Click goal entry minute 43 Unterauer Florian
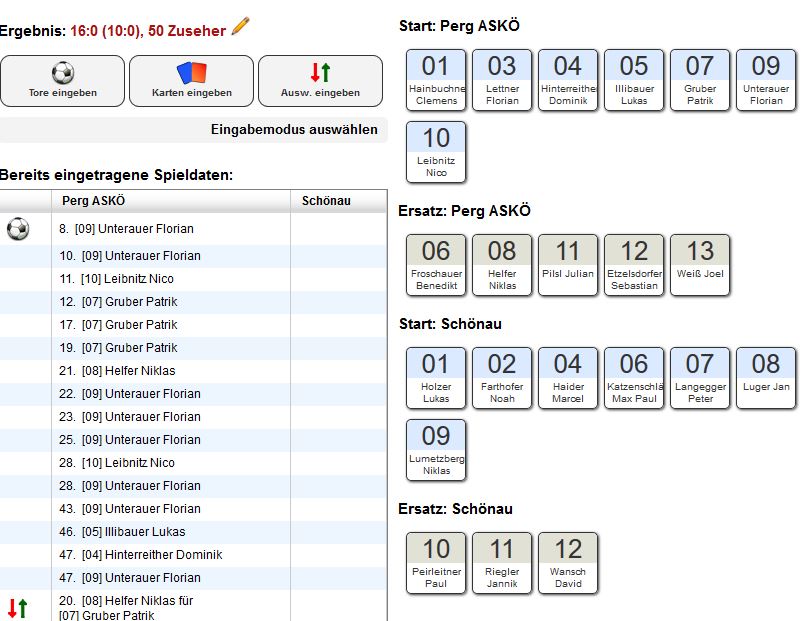 point(130,509)
